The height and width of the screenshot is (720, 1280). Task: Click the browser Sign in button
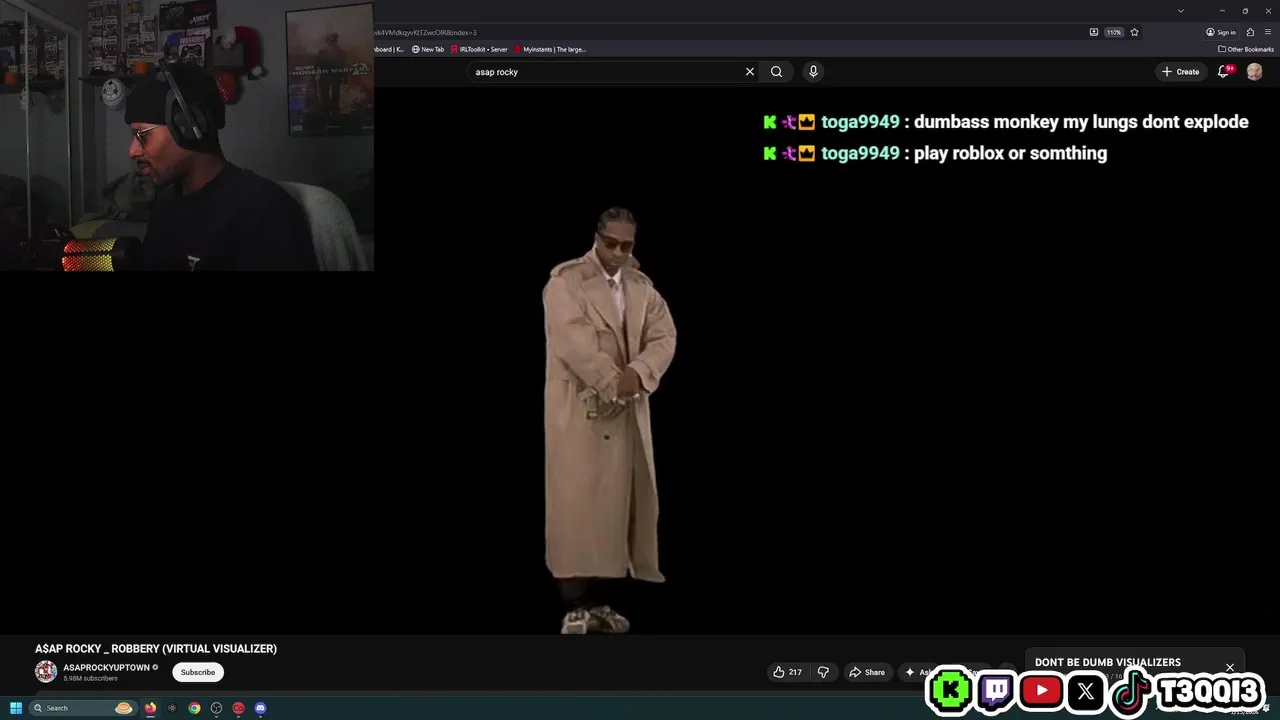pyautogui.click(x=1221, y=32)
